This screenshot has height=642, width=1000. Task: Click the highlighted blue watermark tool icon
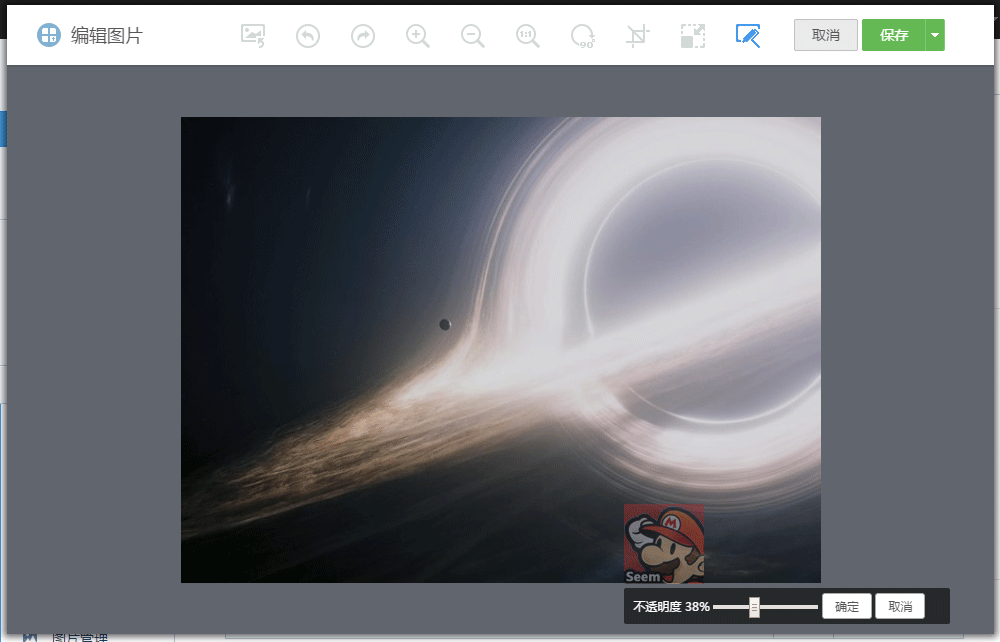point(747,36)
